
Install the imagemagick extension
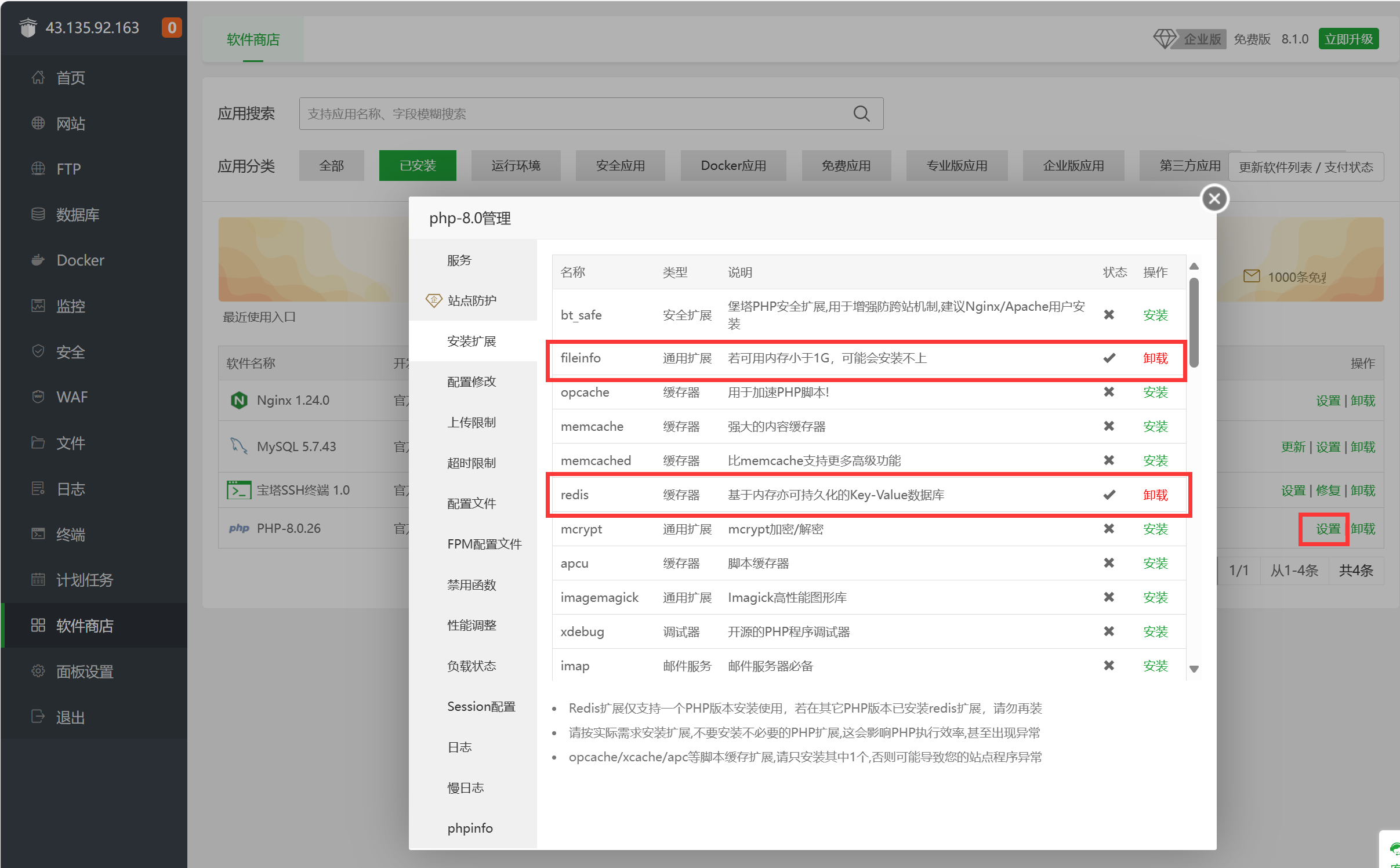[x=1155, y=597]
